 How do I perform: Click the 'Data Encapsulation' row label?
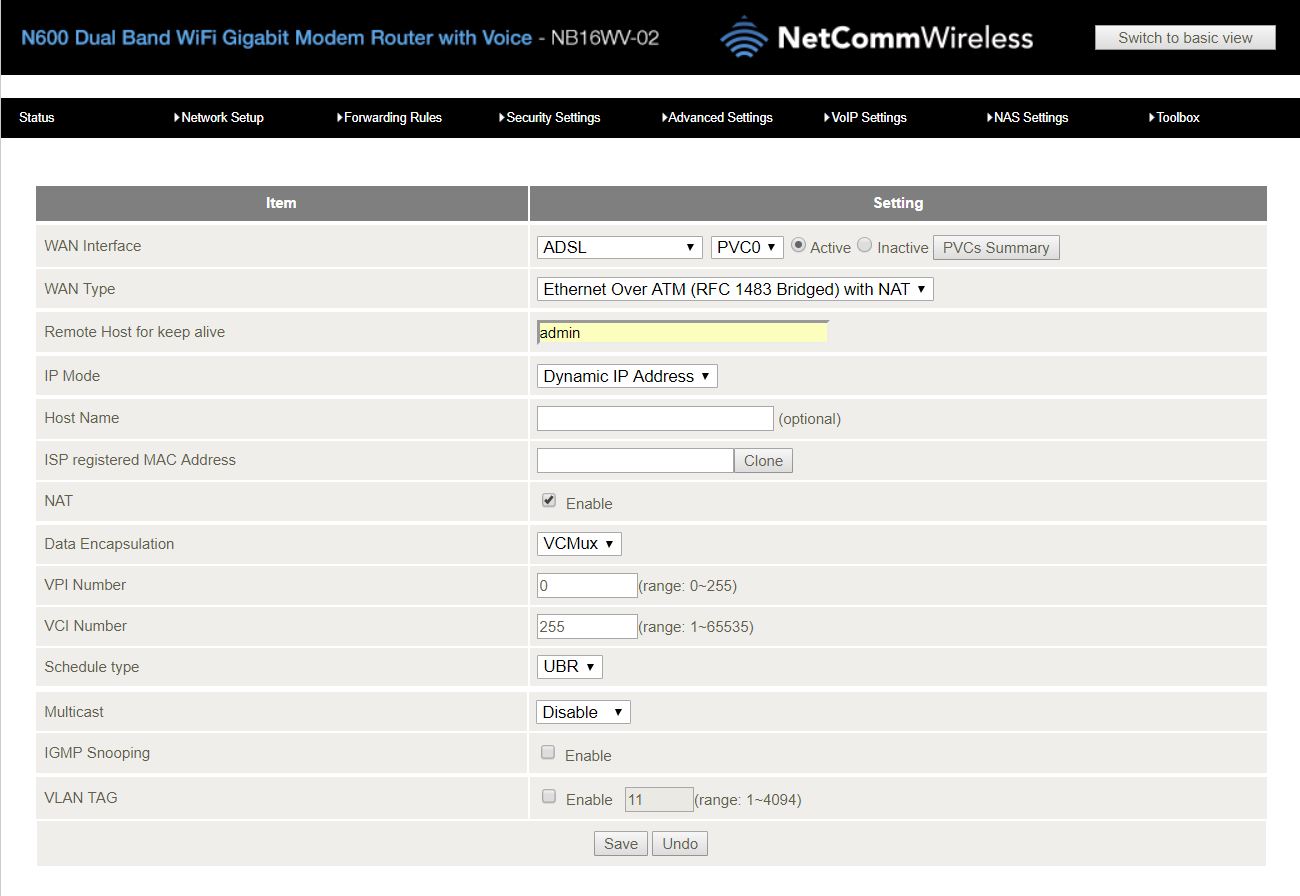(x=109, y=544)
